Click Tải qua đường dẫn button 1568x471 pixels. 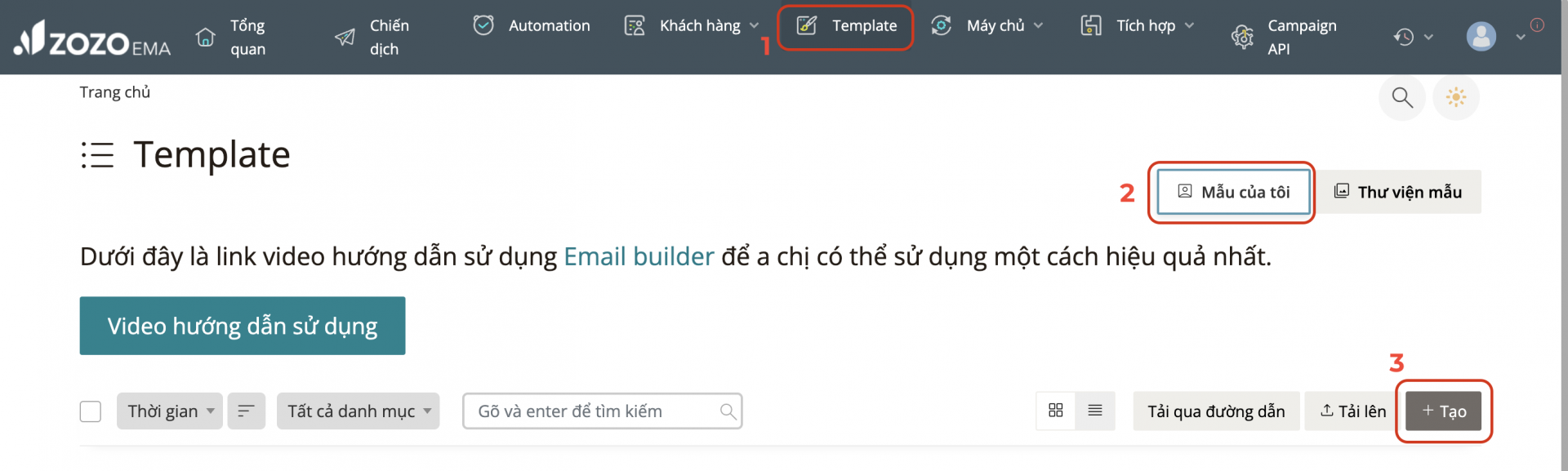[1216, 411]
